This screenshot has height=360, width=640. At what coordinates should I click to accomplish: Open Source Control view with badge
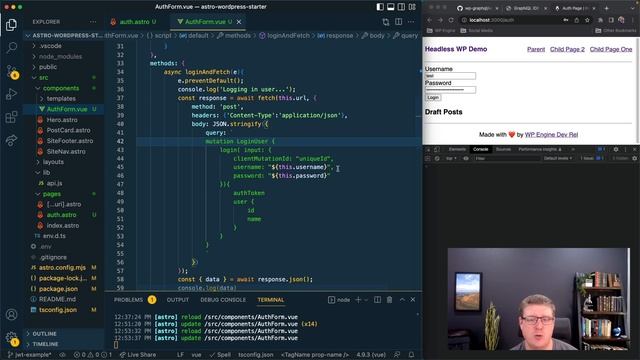pos(11,72)
